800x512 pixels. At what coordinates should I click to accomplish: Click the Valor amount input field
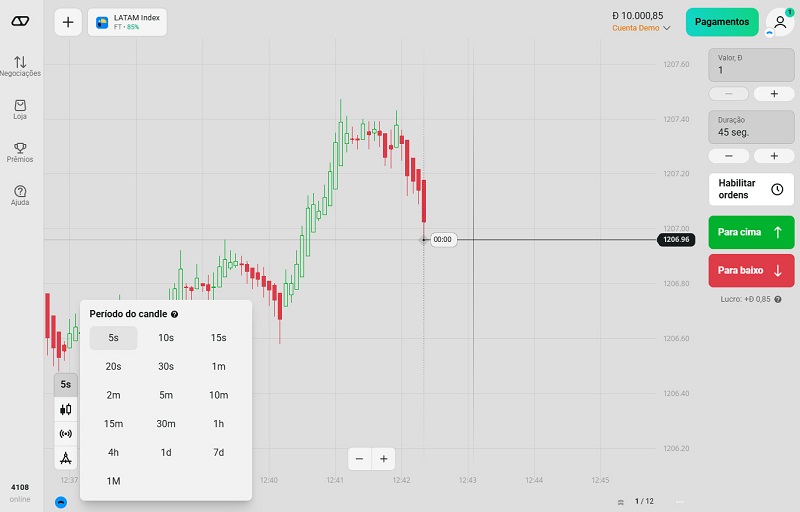[x=751, y=65]
